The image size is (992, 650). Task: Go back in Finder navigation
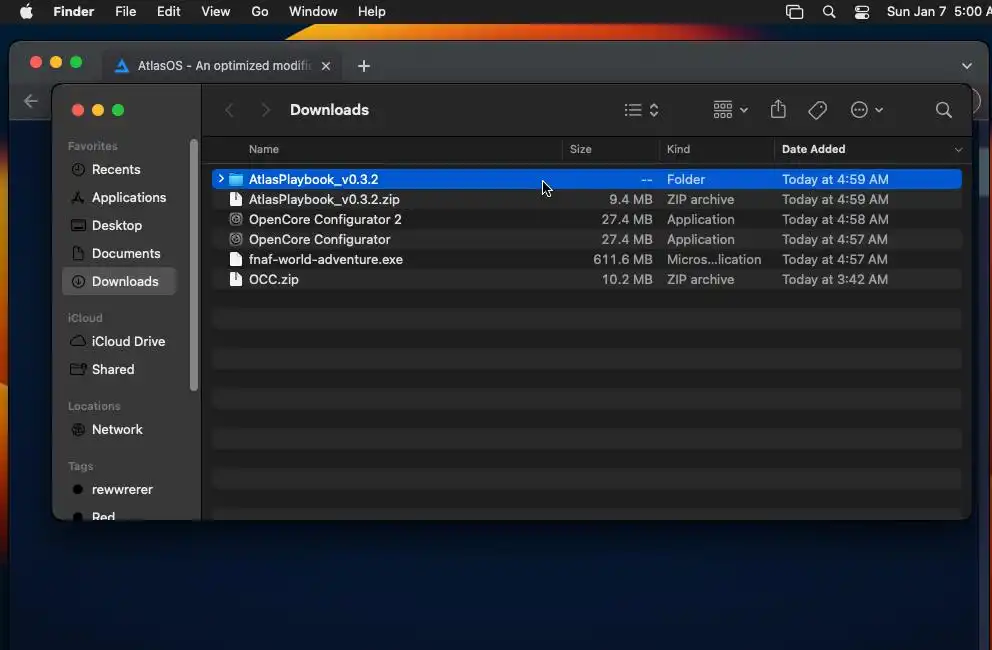[x=230, y=110]
